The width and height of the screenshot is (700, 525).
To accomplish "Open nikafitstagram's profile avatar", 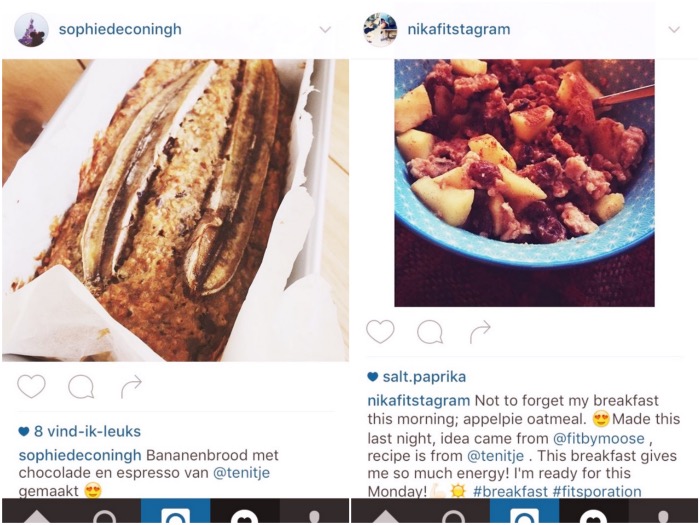I will (380, 29).
